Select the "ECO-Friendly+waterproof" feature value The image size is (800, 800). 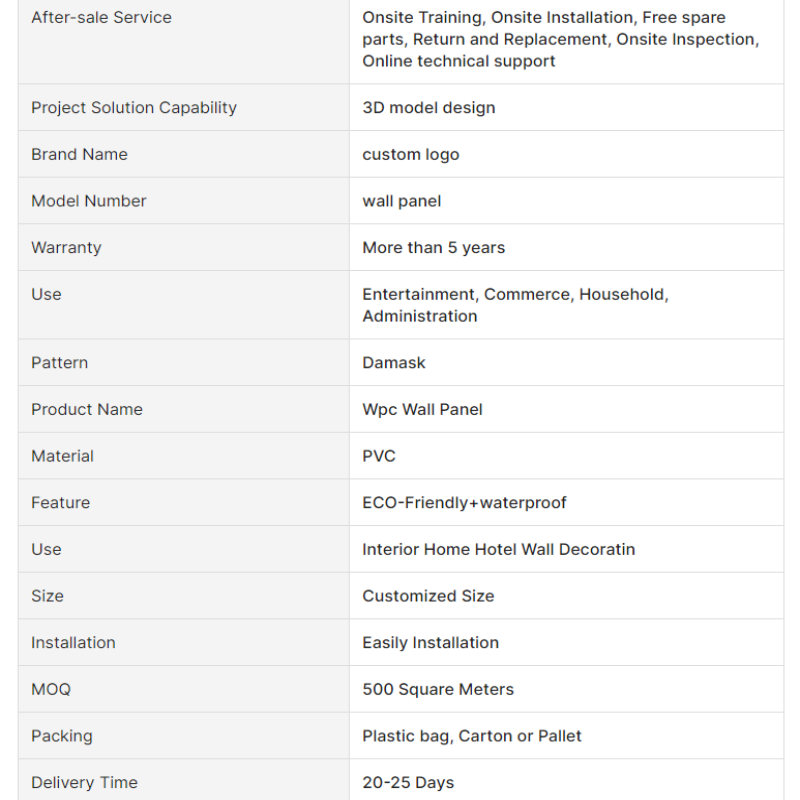464,503
